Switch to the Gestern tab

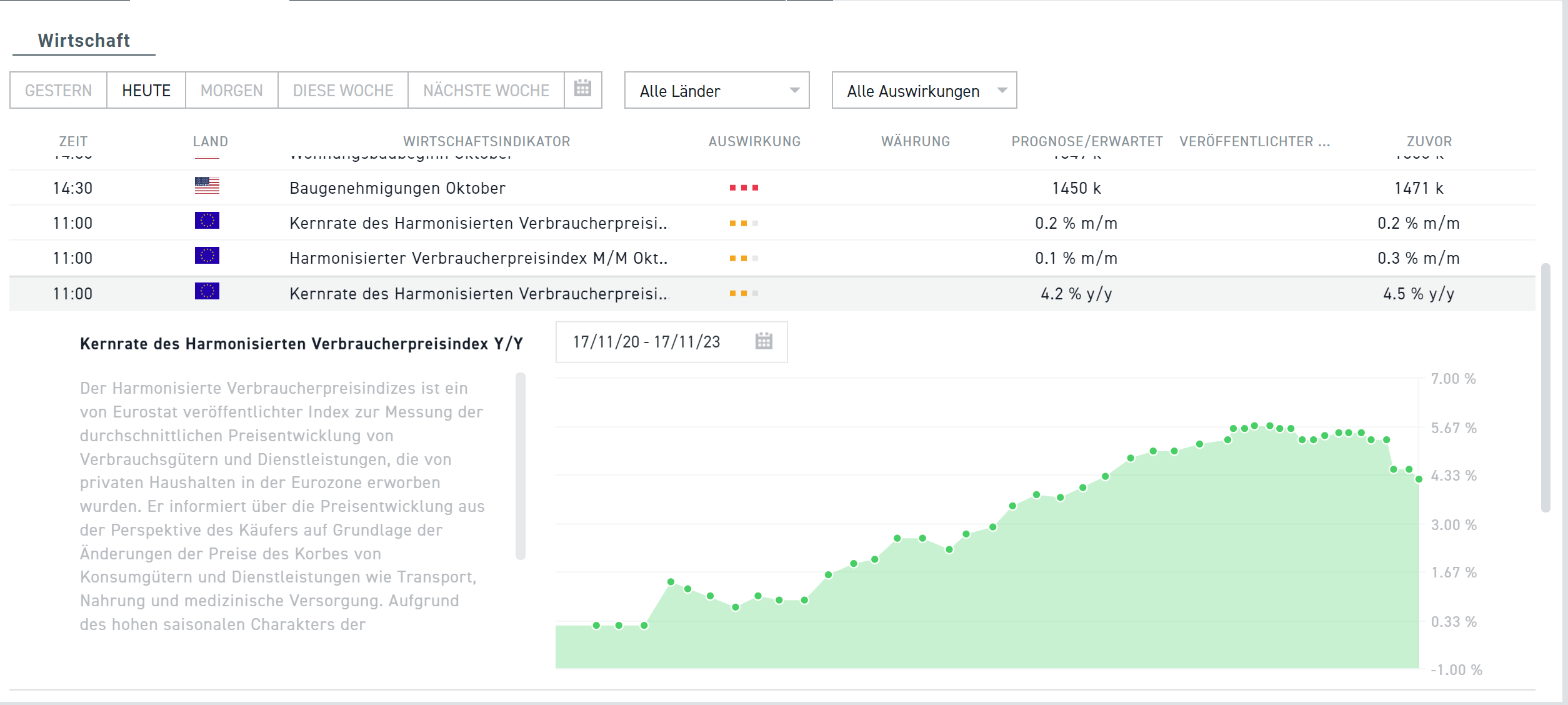[x=59, y=91]
